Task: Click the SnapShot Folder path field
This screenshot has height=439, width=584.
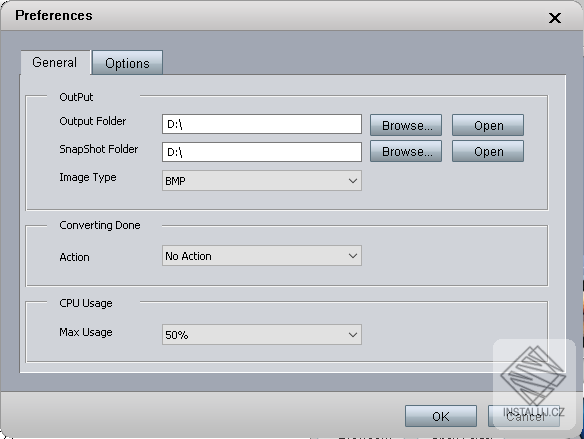Action: [x=262, y=152]
